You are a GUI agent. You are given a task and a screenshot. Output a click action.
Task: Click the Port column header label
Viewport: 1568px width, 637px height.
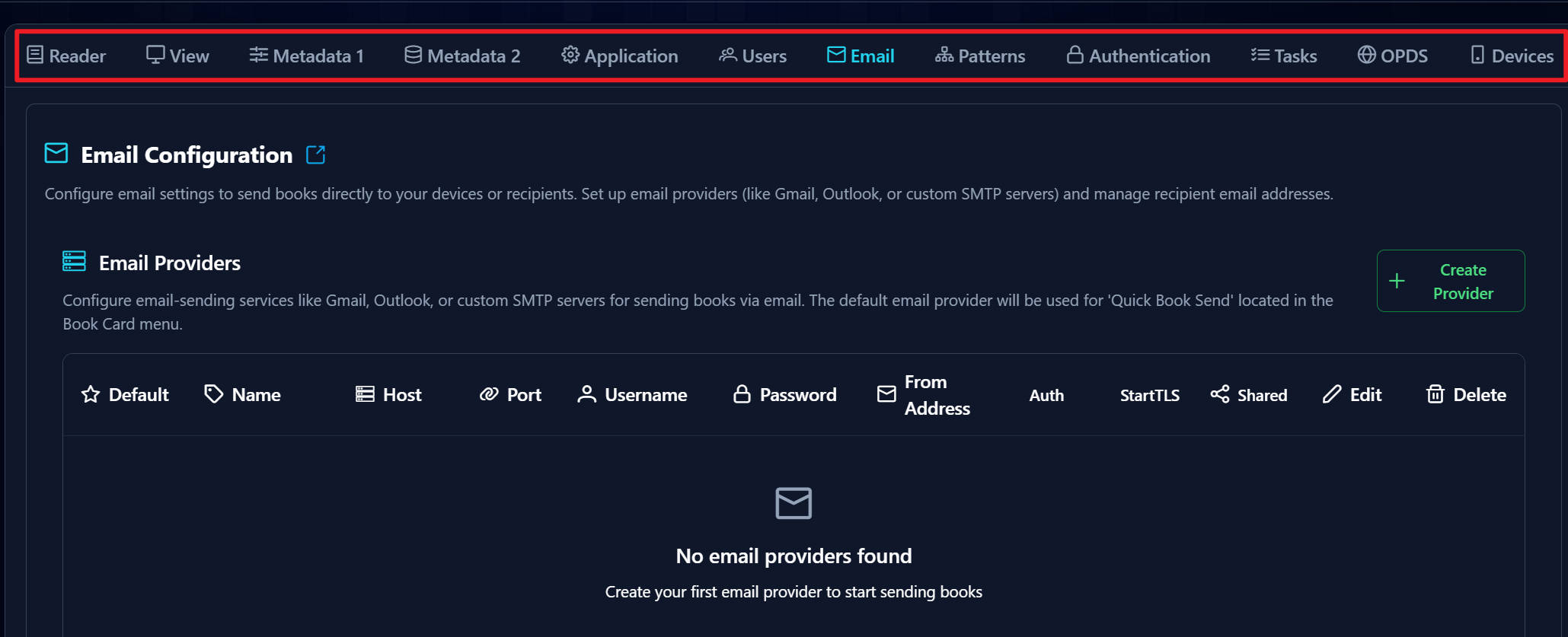click(524, 394)
